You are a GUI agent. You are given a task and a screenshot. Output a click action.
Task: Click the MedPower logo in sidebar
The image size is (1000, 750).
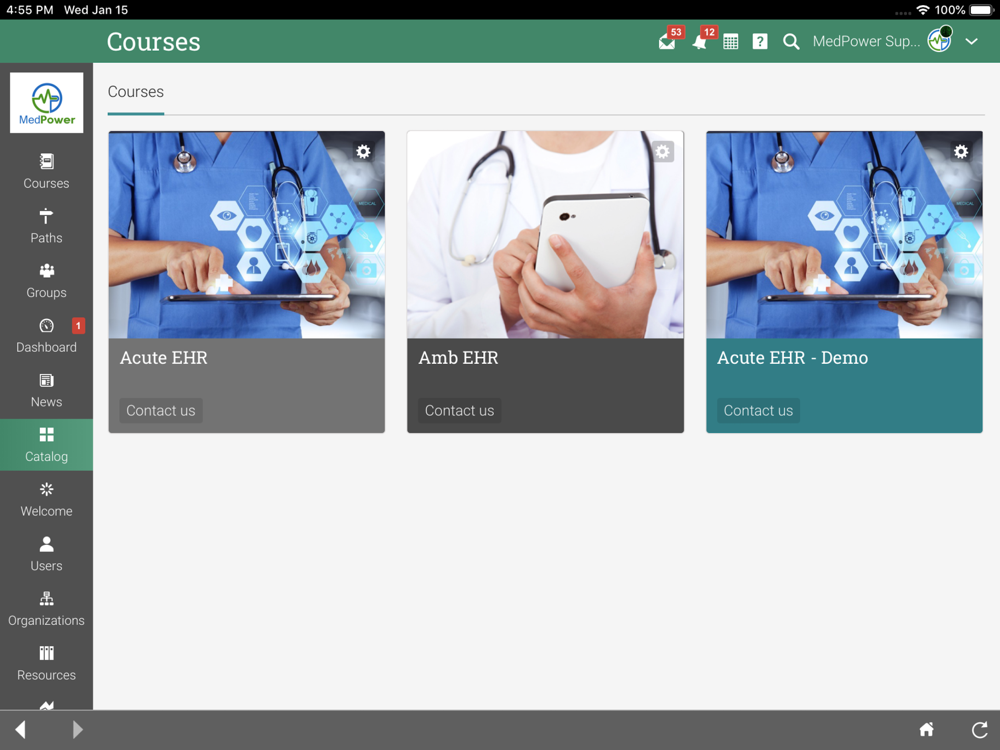(x=47, y=103)
